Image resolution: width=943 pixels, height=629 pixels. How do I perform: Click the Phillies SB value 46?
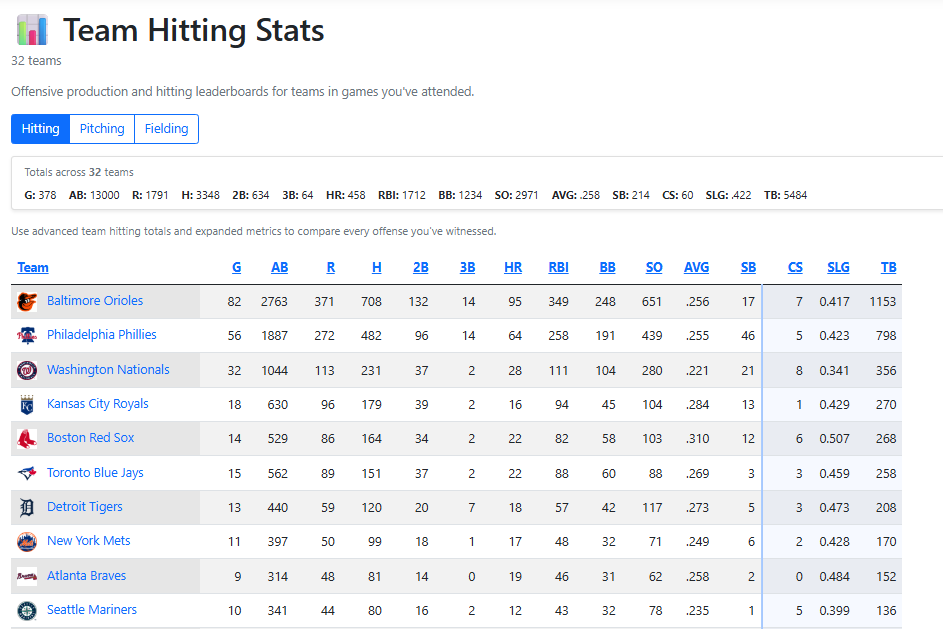pos(748,336)
